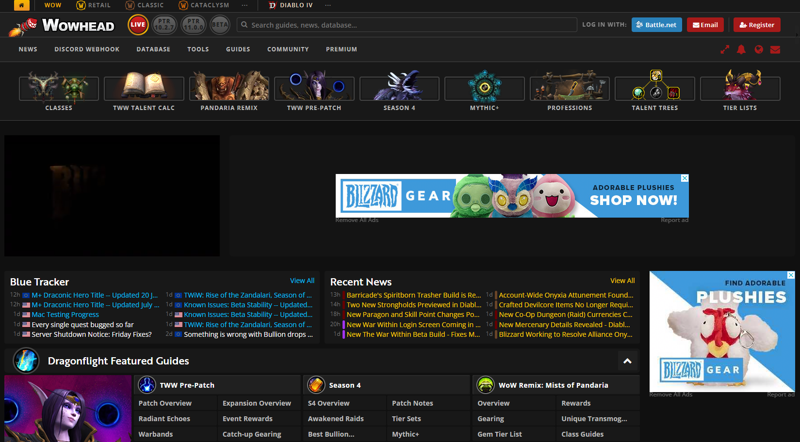The height and width of the screenshot is (442, 800).
Task: View all Recent News
Action: point(622,281)
